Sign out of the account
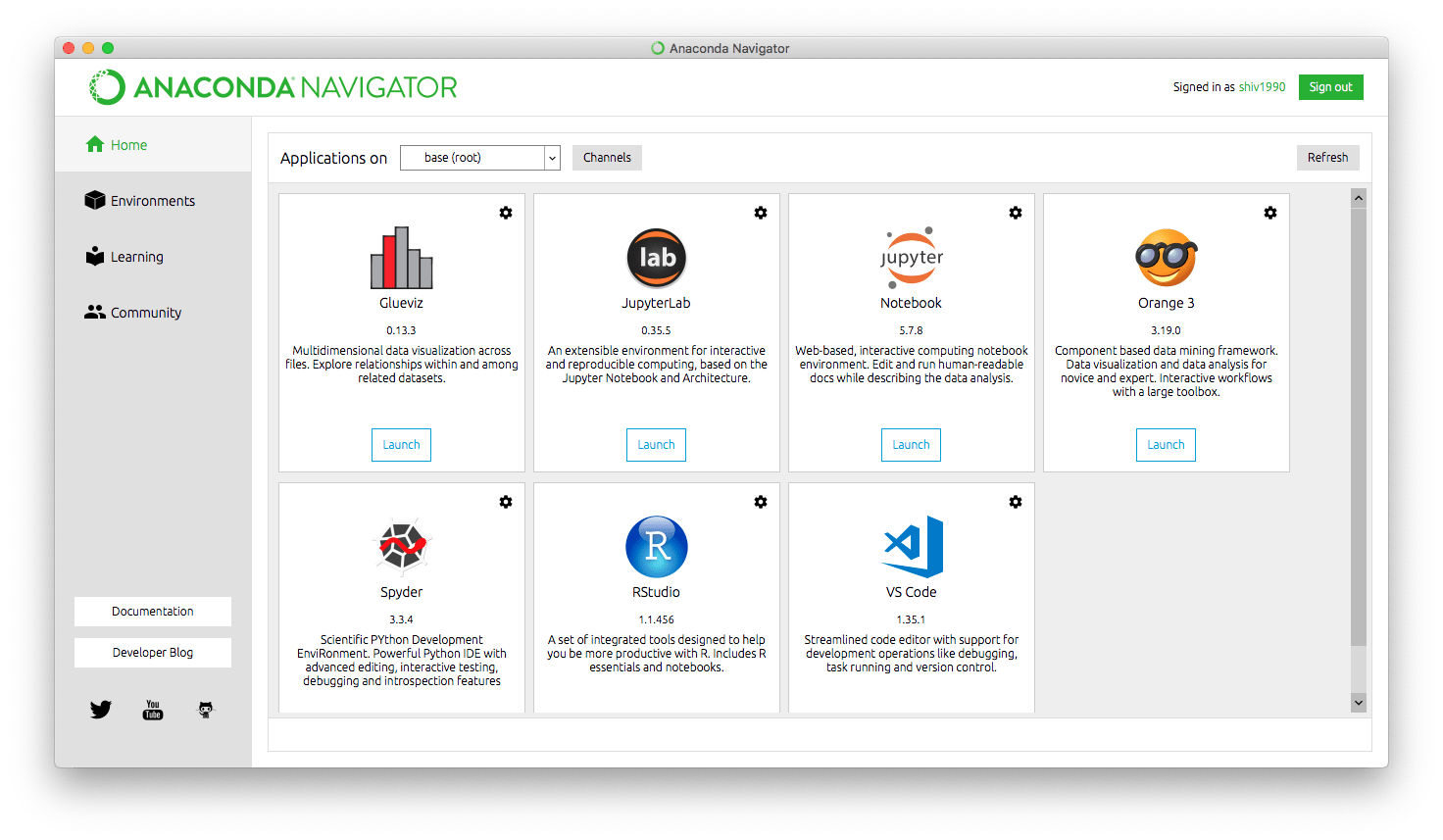1443x840 pixels. pos(1330,87)
